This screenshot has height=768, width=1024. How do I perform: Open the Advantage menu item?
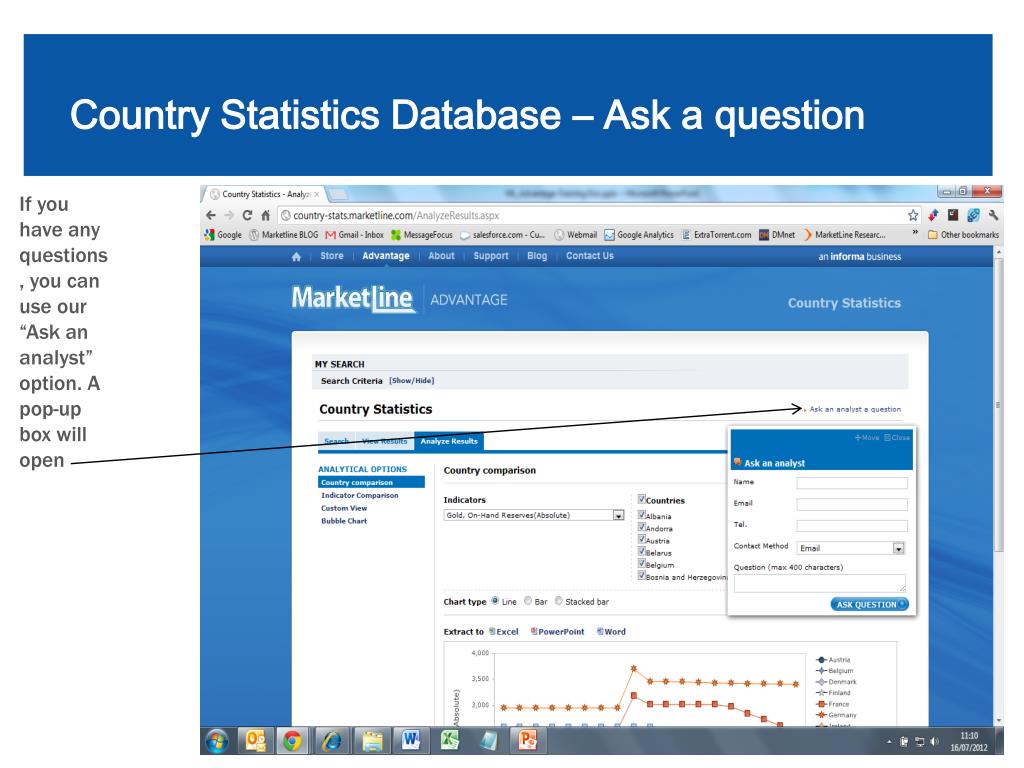coord(386,256)
